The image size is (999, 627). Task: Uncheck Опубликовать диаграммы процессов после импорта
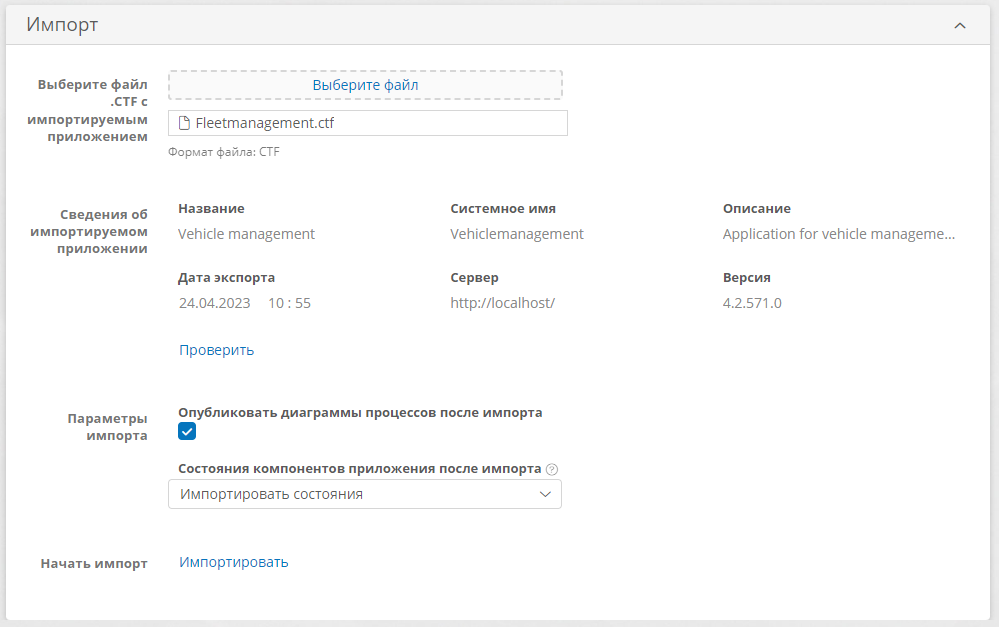[187, 431]
